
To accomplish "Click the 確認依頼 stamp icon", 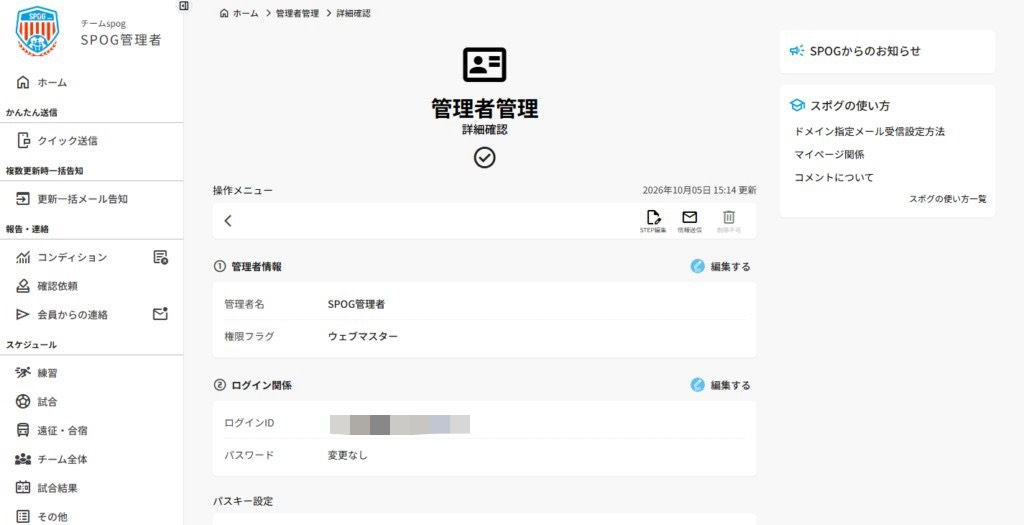I will [23, 286].
